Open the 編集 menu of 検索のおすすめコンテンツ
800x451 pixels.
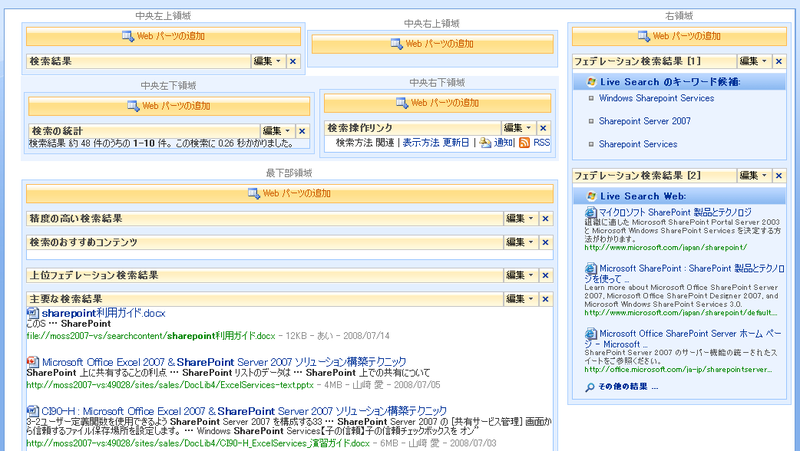point(519,242)
